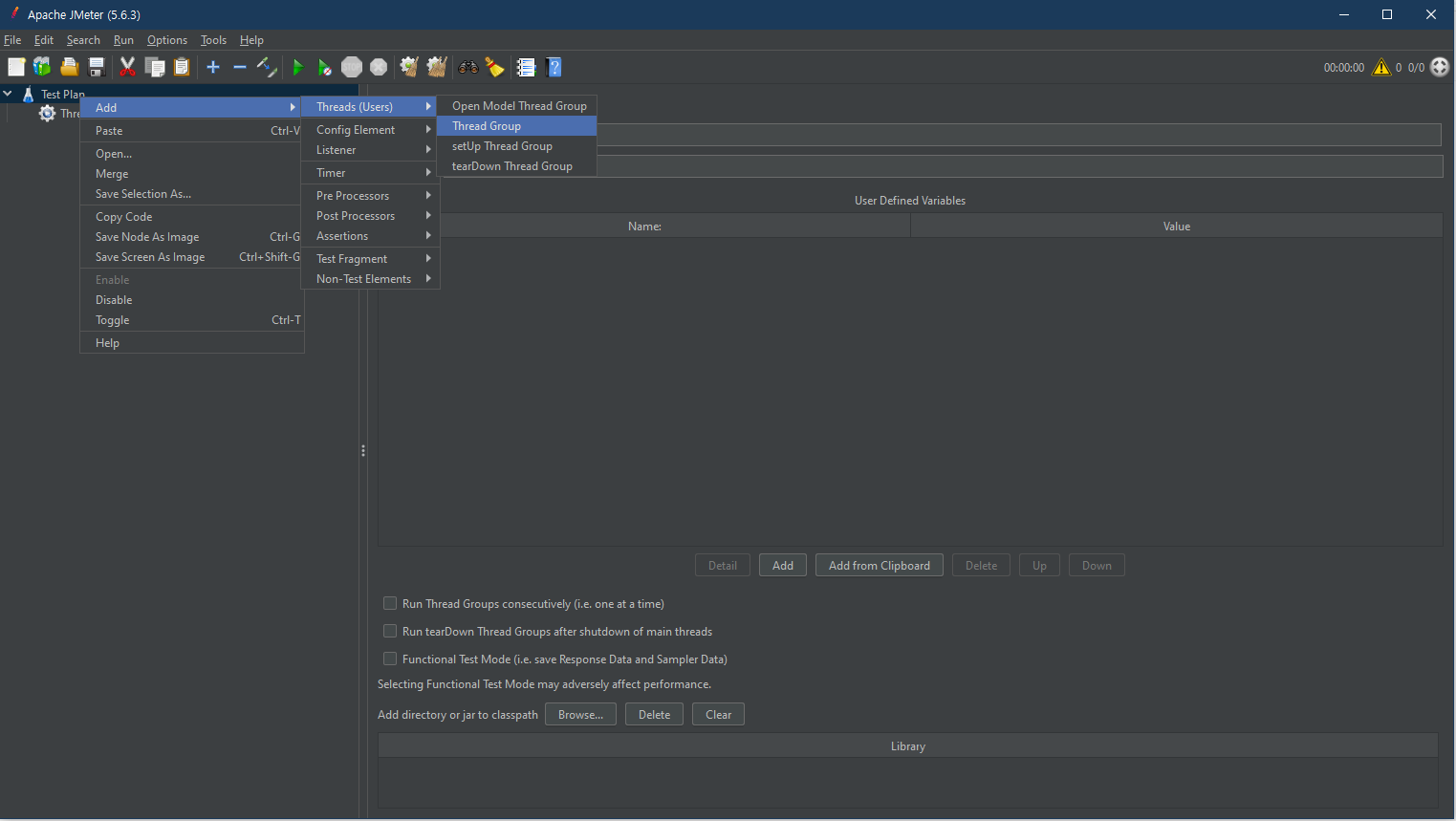Viewport: 1456px width, 821px height.
Task: Click Save Selection As... menu entry
Action: coord(192,194)
